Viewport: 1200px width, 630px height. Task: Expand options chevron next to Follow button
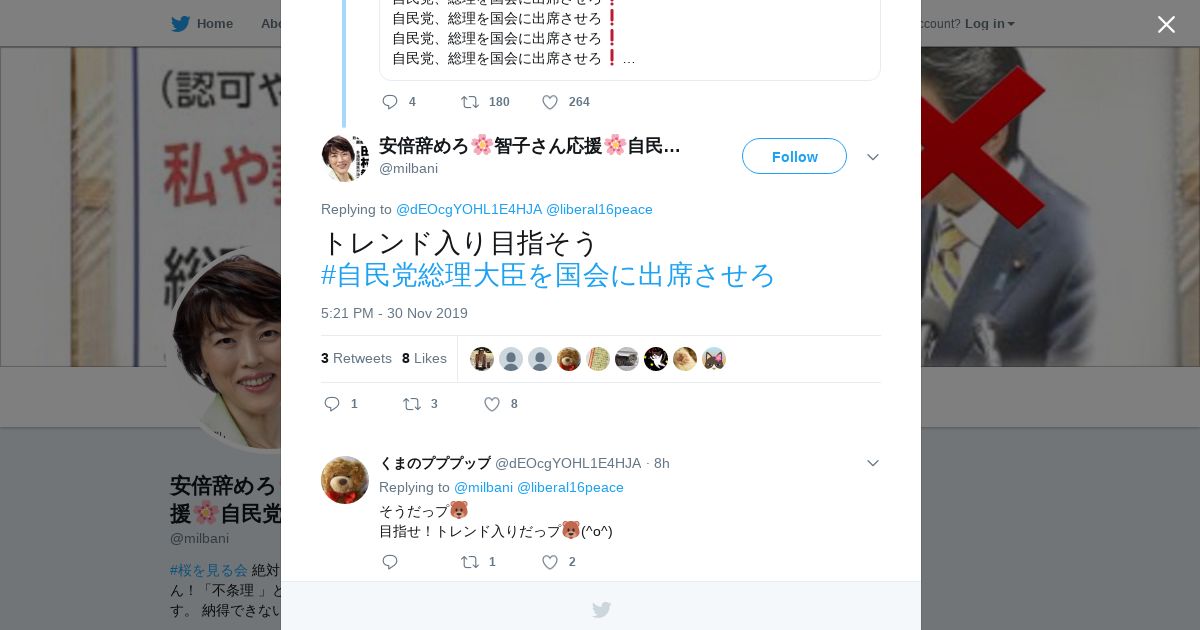873,157
